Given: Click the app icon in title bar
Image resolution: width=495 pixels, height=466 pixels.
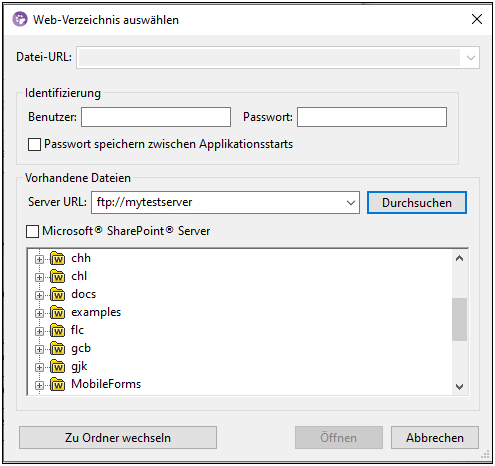Looking at the screenshot, I should click(x=20, y=19).
